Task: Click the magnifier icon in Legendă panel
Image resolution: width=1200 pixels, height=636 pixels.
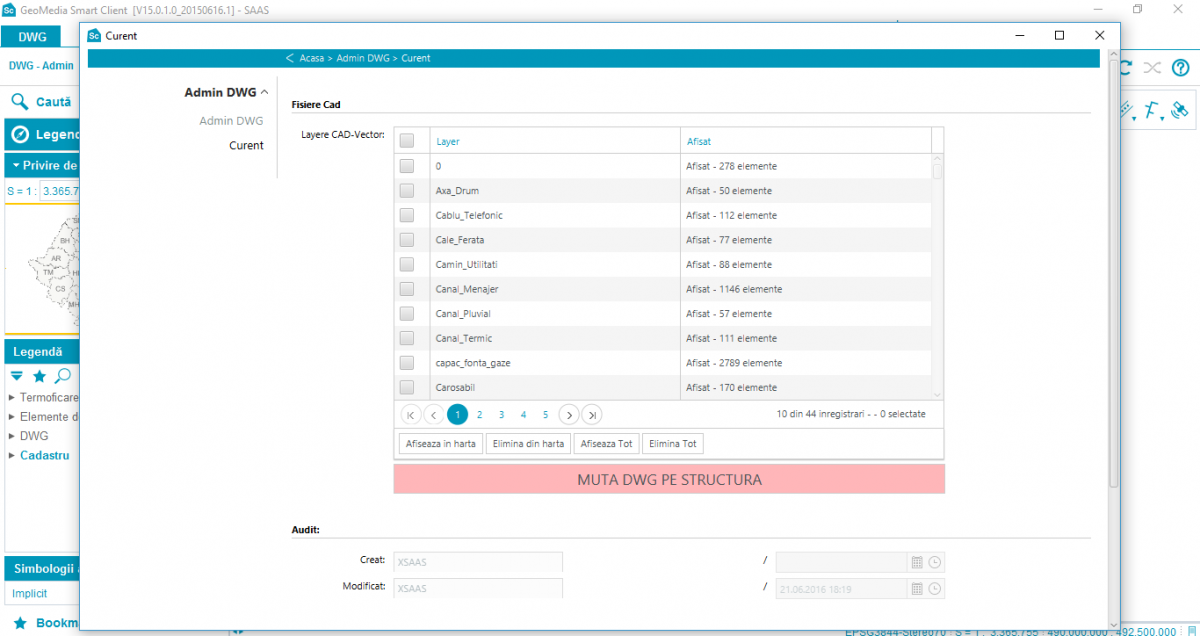Action: click(x=62, y=376)
